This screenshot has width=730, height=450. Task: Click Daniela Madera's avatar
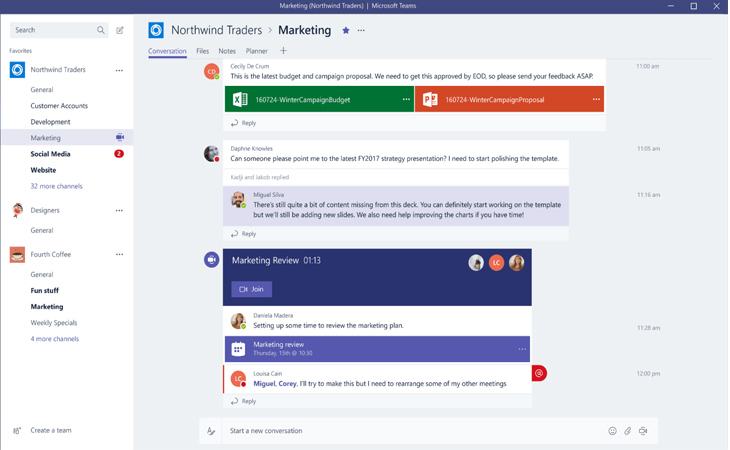pos(238,321)
